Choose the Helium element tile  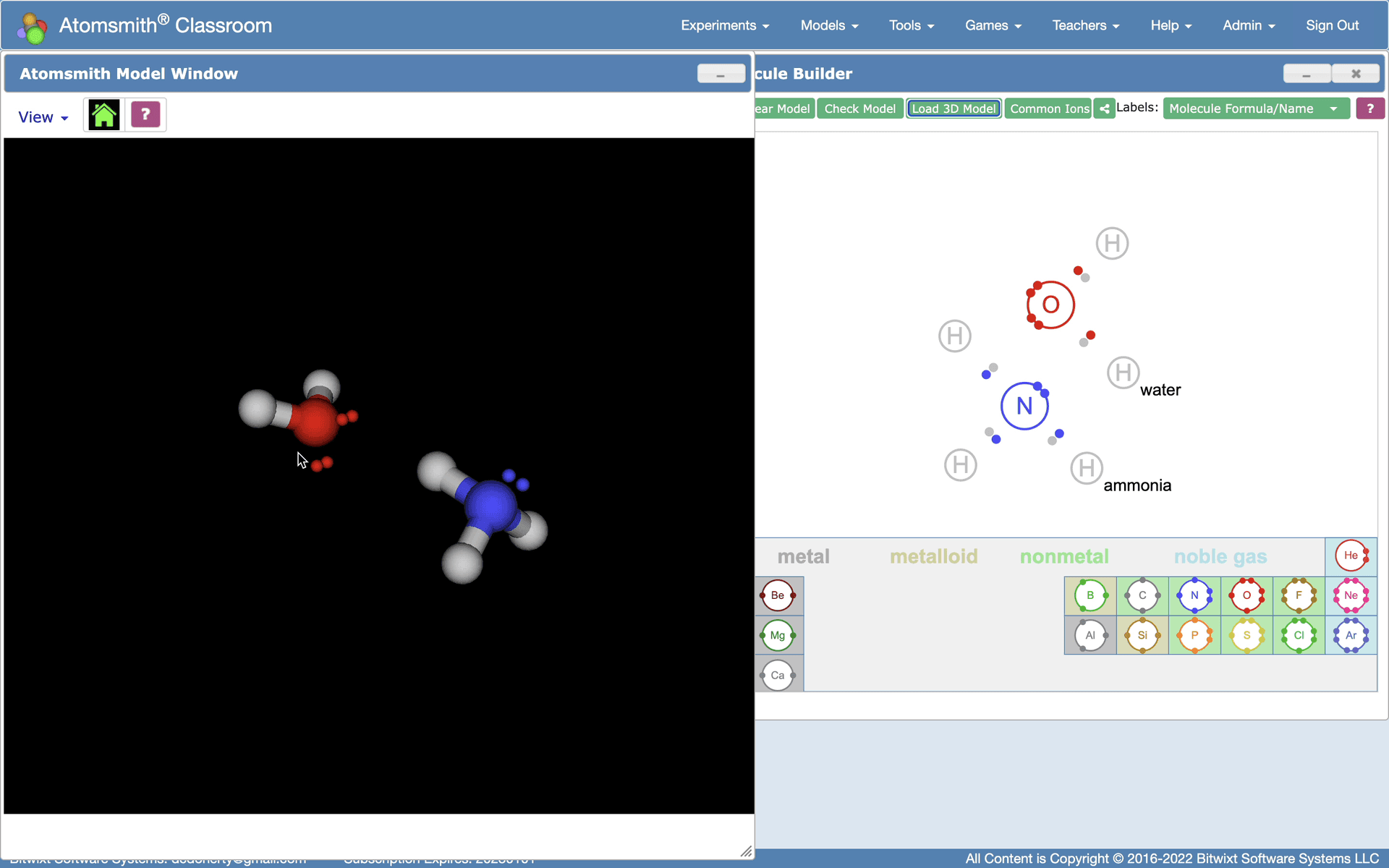(1351, 556)
